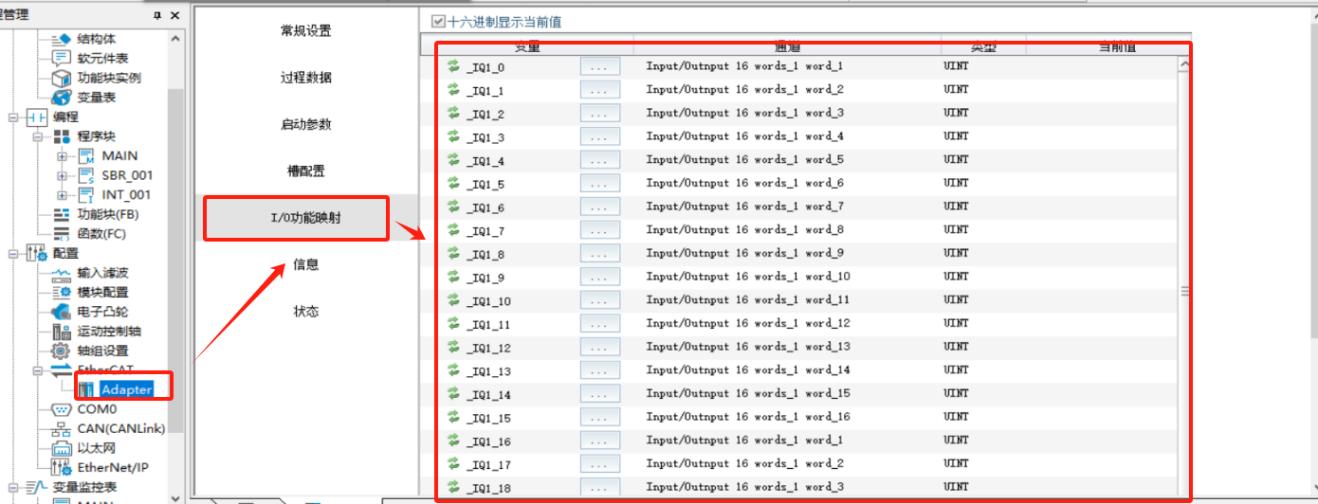Select the 槽配置 tab
Viewport: 1318px width, 504px height.
click(305, 171)
